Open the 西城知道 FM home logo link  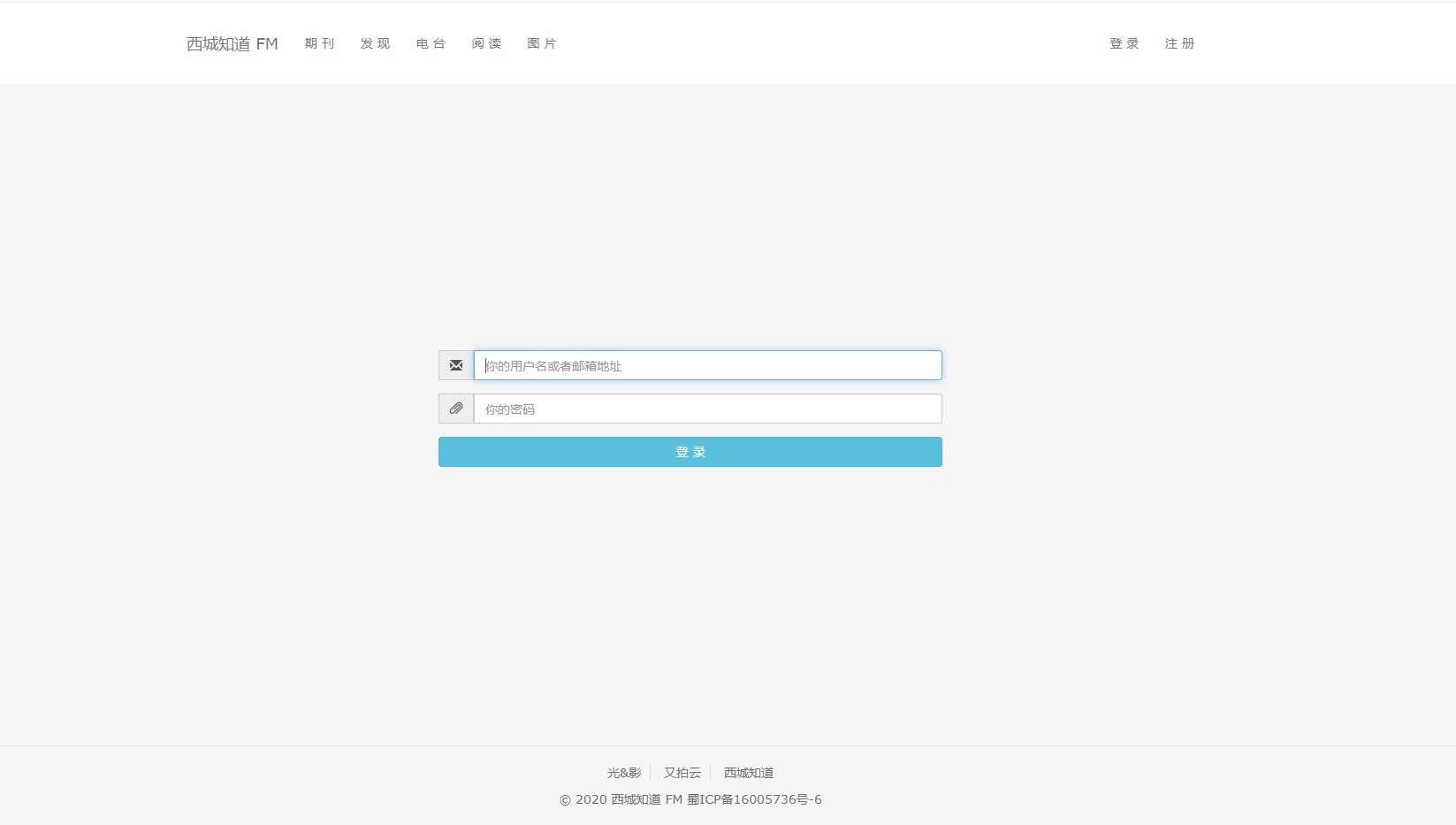point(233,43)
